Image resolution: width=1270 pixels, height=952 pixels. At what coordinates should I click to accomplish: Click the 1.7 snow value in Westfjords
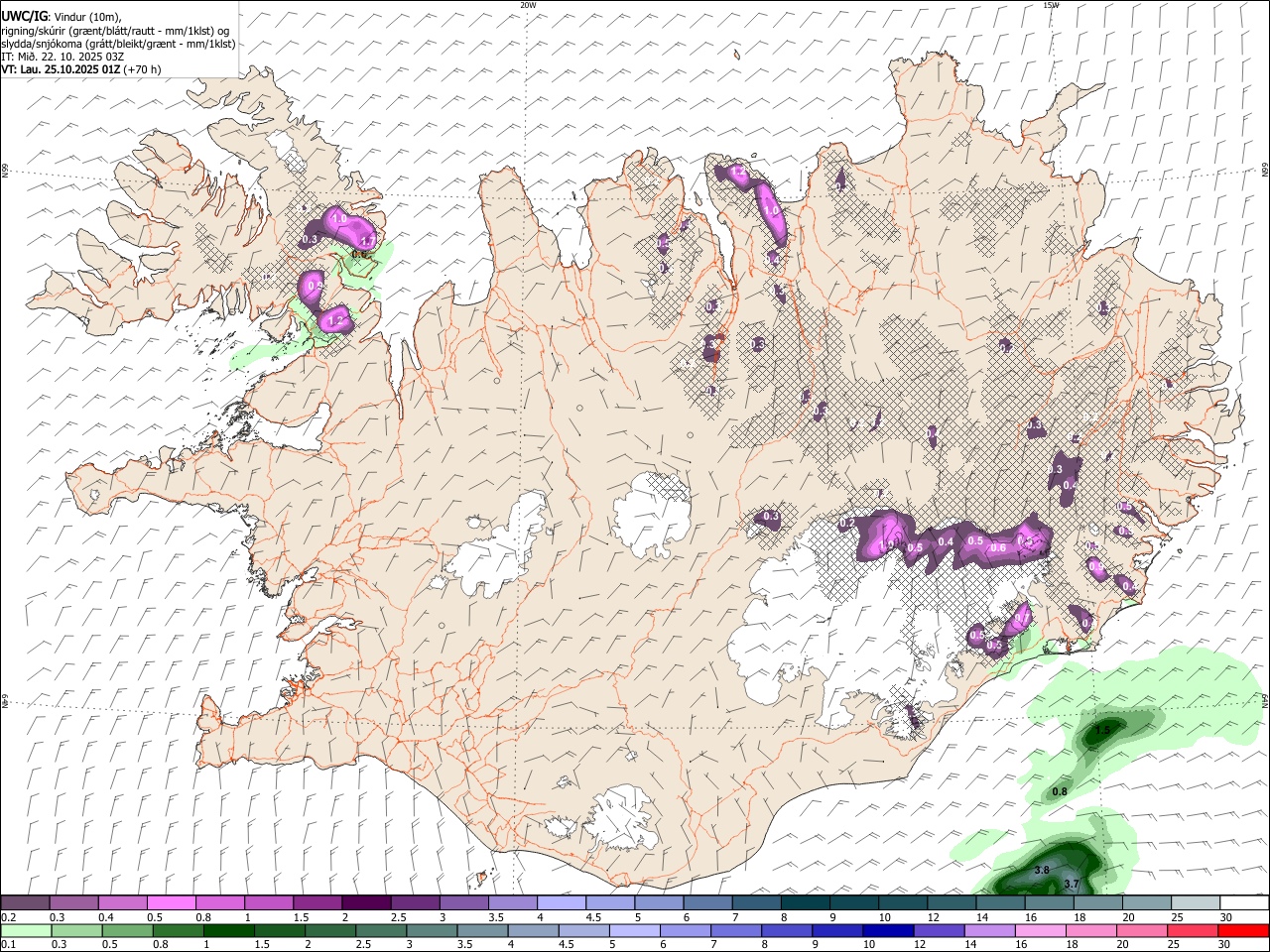pyautogui.click(x=366, y=241)
